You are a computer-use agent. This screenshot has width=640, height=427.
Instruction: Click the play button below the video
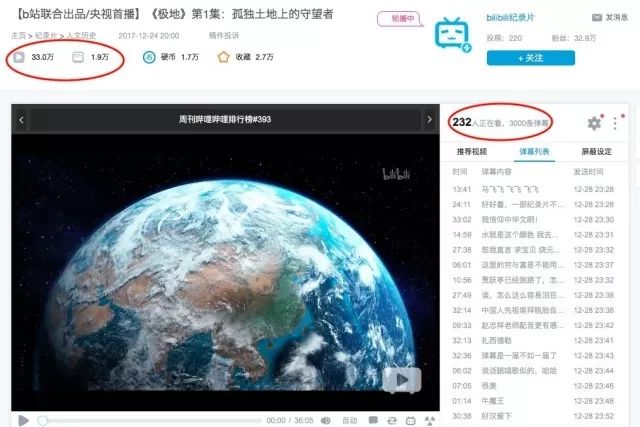(23, 420)
